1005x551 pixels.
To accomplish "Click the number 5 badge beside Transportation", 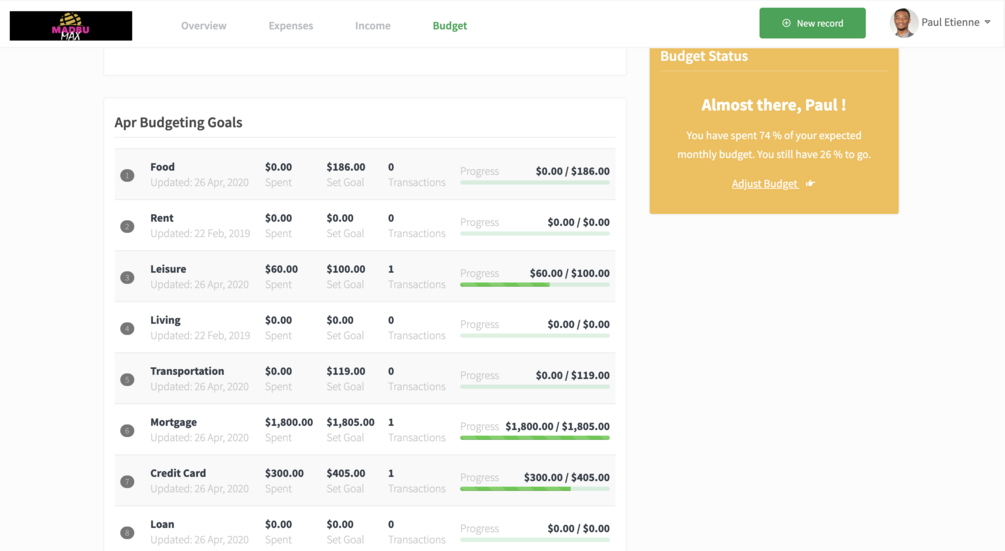I will (127, 380).
